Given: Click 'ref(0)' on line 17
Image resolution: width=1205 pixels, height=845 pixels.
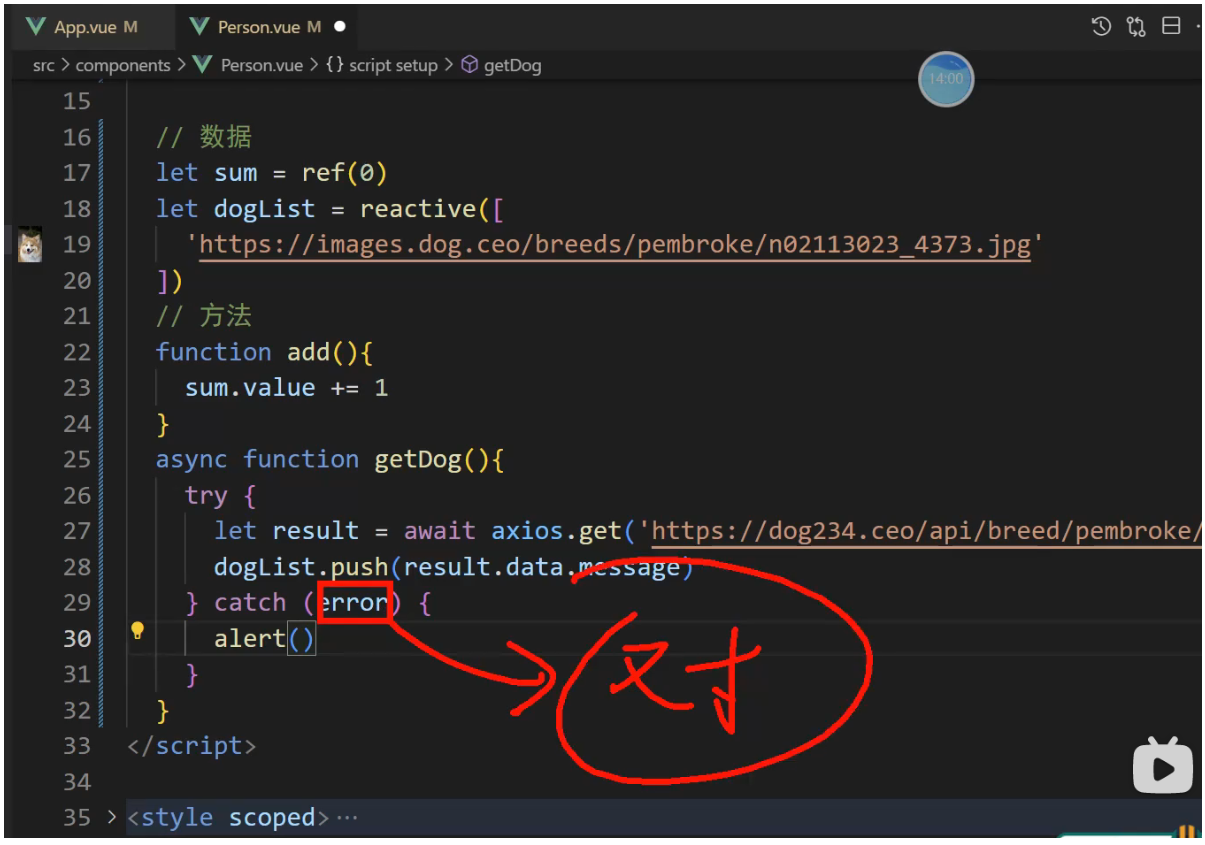Looking at the screenshot, I should click(x=345, y=173).
